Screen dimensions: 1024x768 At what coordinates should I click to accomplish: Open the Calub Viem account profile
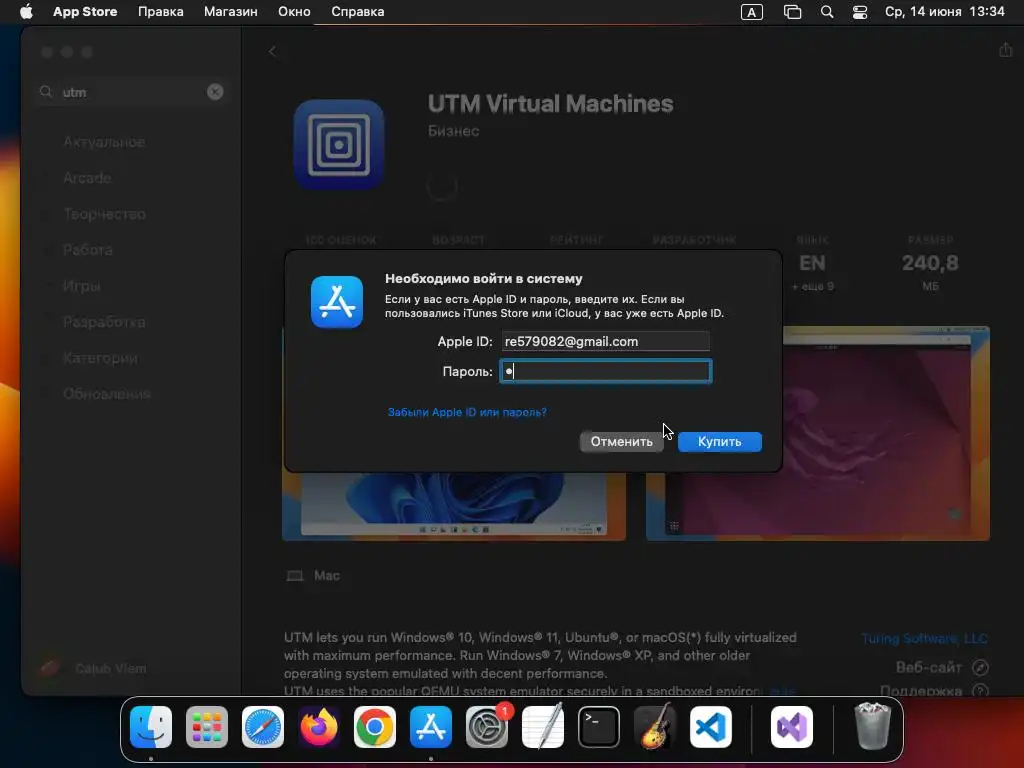(x=95, y=668)
